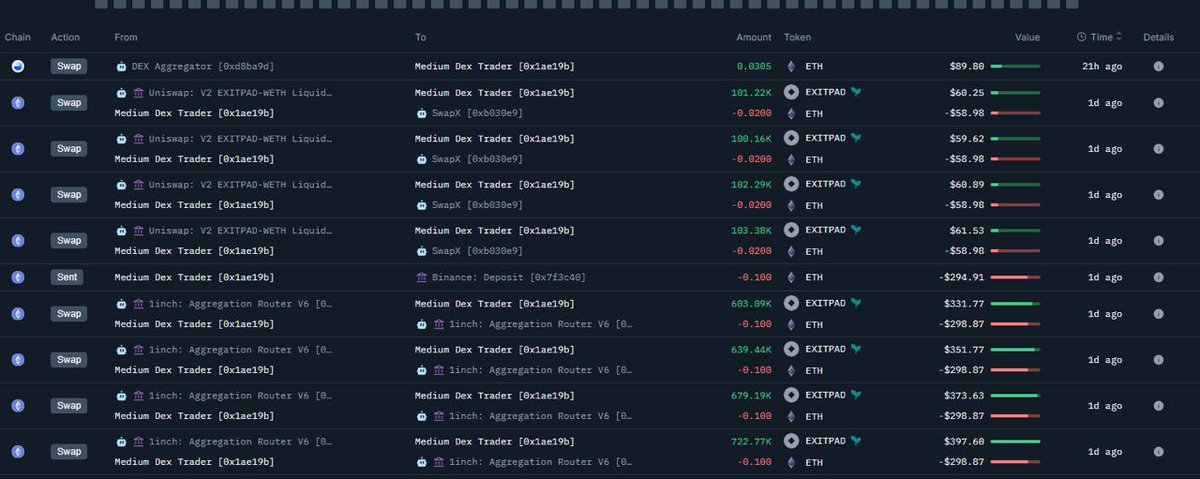Open details info icon for $397.60 swap

pos(1158,451)
